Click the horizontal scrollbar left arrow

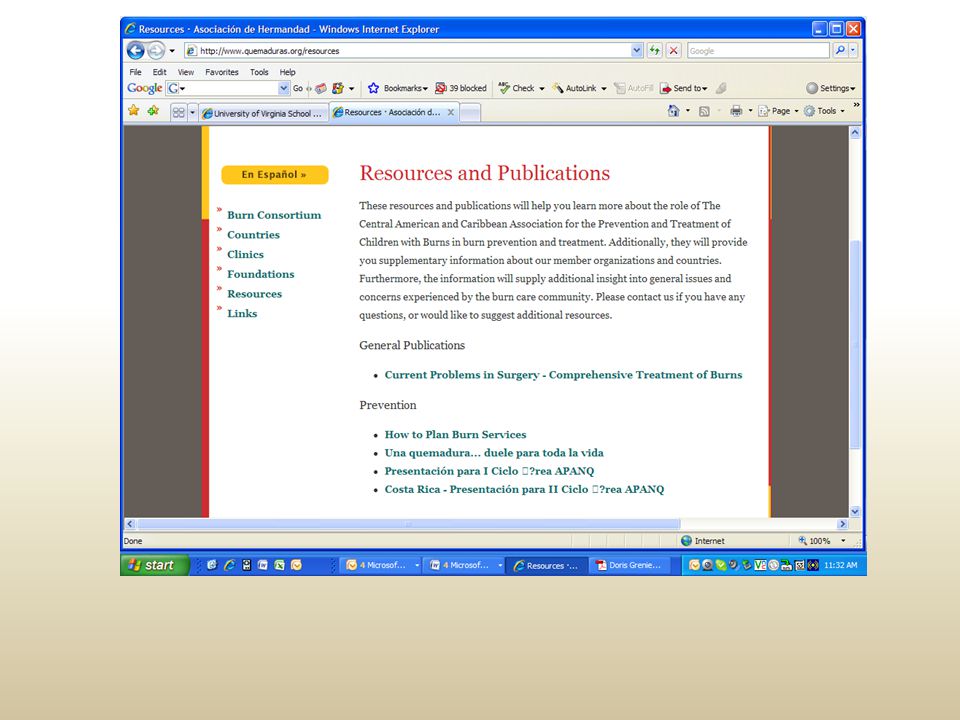click(x=130, y=524)
